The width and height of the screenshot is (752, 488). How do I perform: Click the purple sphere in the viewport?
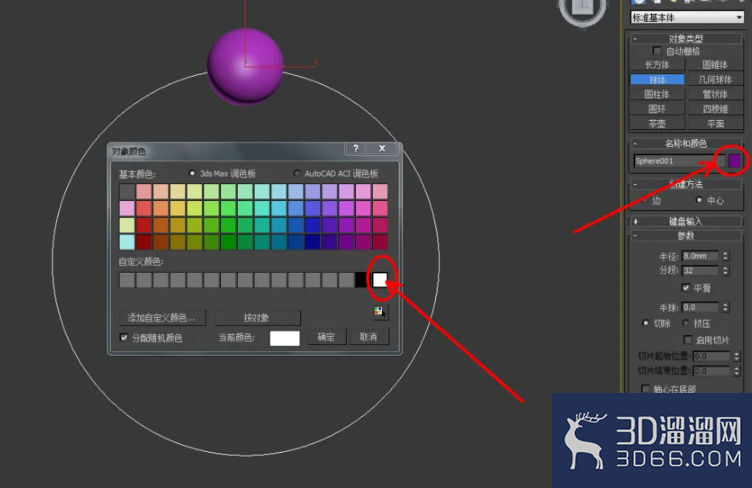[246, 66]
